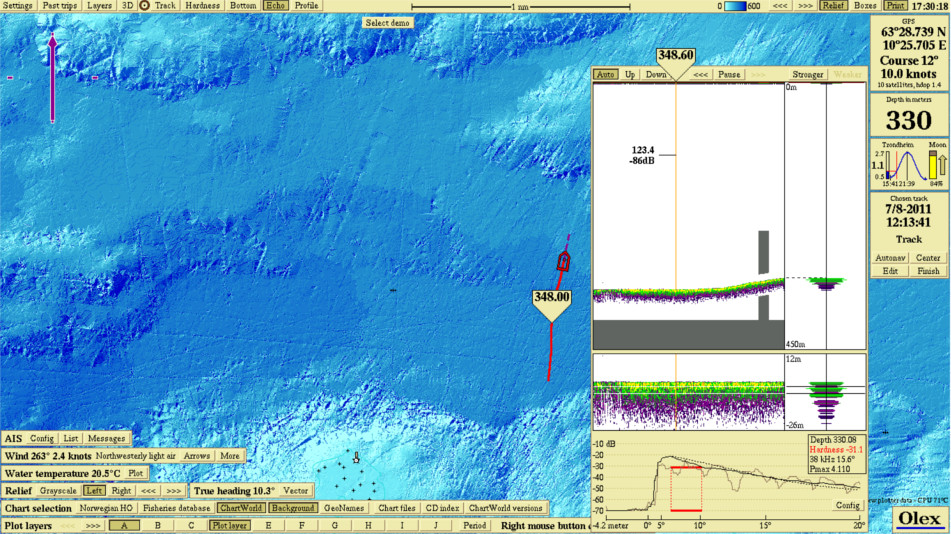This screenshot has width=951, height=534.
Task: Click the depth color scale bar 0-600
Action: click(x=735, y=5)
